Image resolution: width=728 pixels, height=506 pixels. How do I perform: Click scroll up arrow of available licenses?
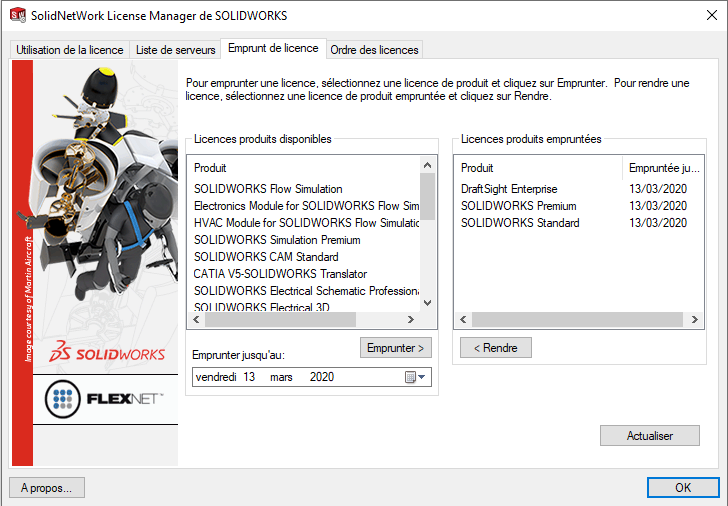tap(428, 165)
